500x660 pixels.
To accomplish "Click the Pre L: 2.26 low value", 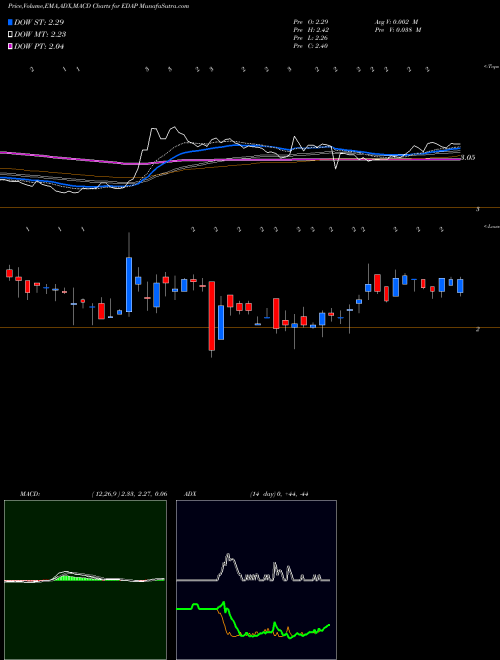I will click(311, 38).
